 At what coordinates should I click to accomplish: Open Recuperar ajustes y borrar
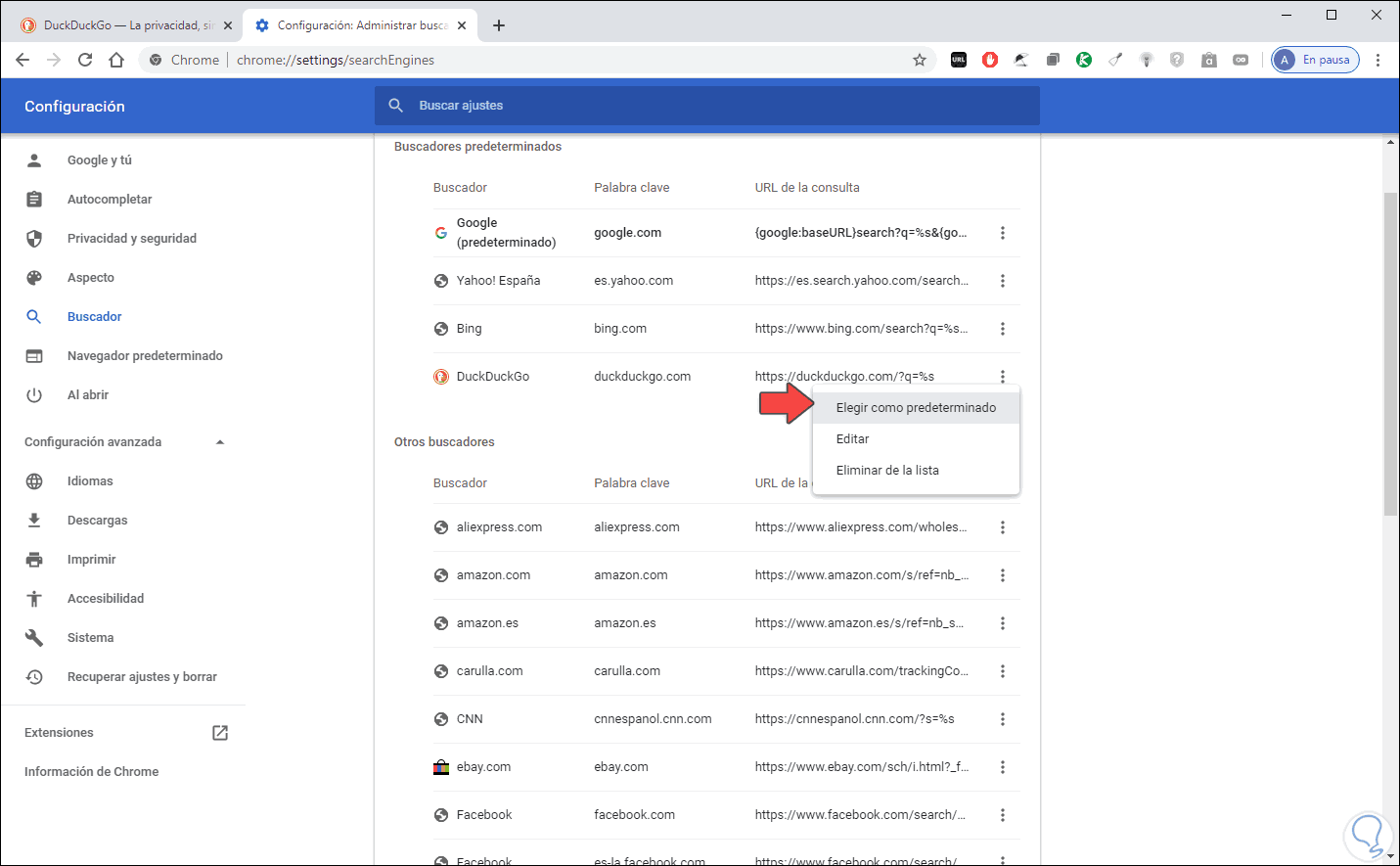(142, 677)
